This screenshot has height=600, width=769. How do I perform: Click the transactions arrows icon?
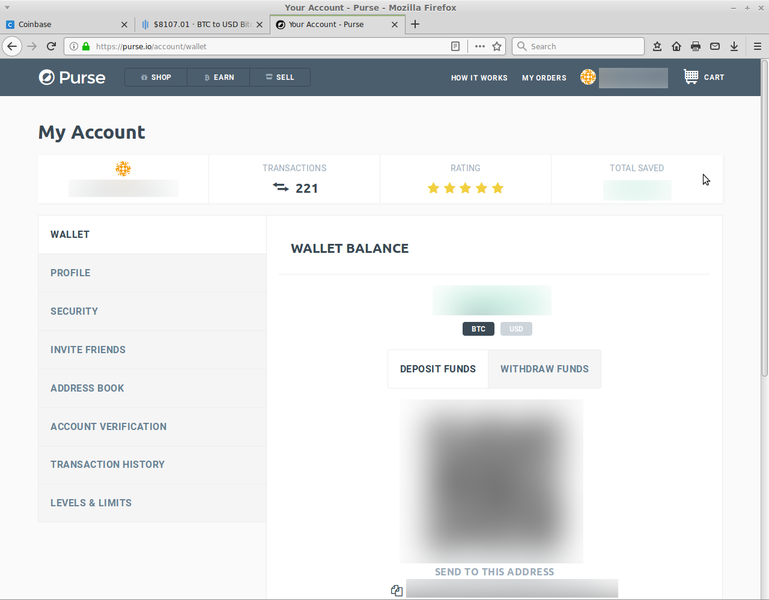point(281,187)
